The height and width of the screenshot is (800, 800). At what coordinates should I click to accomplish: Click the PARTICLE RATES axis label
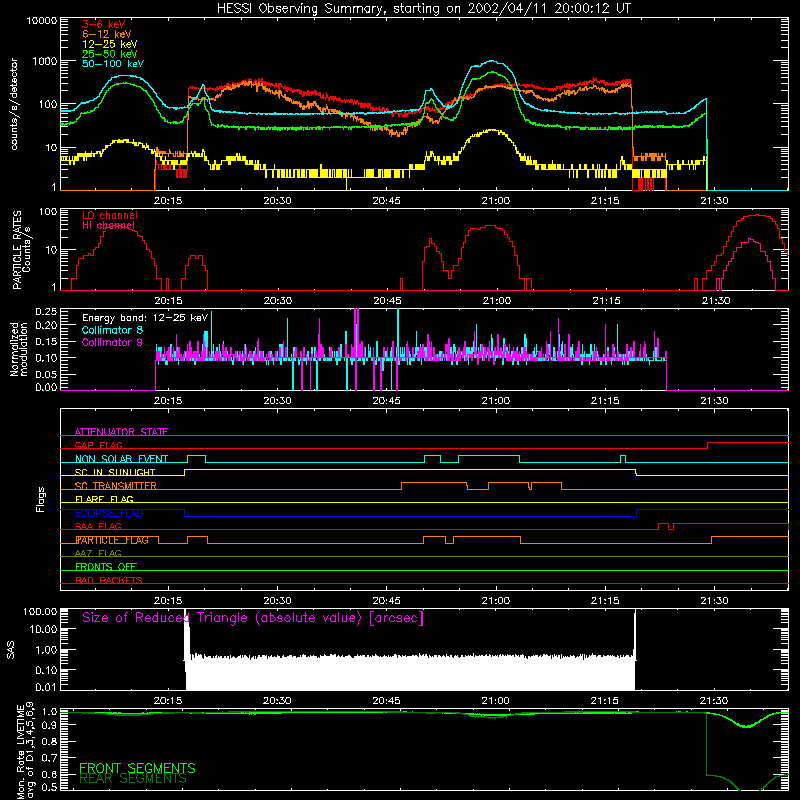tap(17, 249)
